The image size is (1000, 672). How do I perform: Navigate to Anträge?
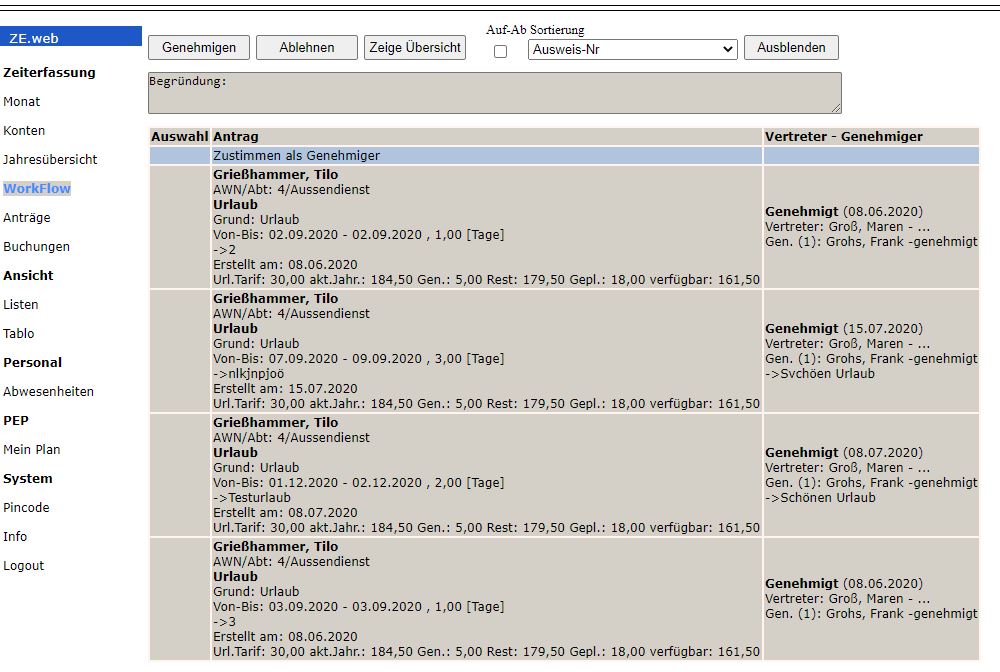click(x=27, y=218)
